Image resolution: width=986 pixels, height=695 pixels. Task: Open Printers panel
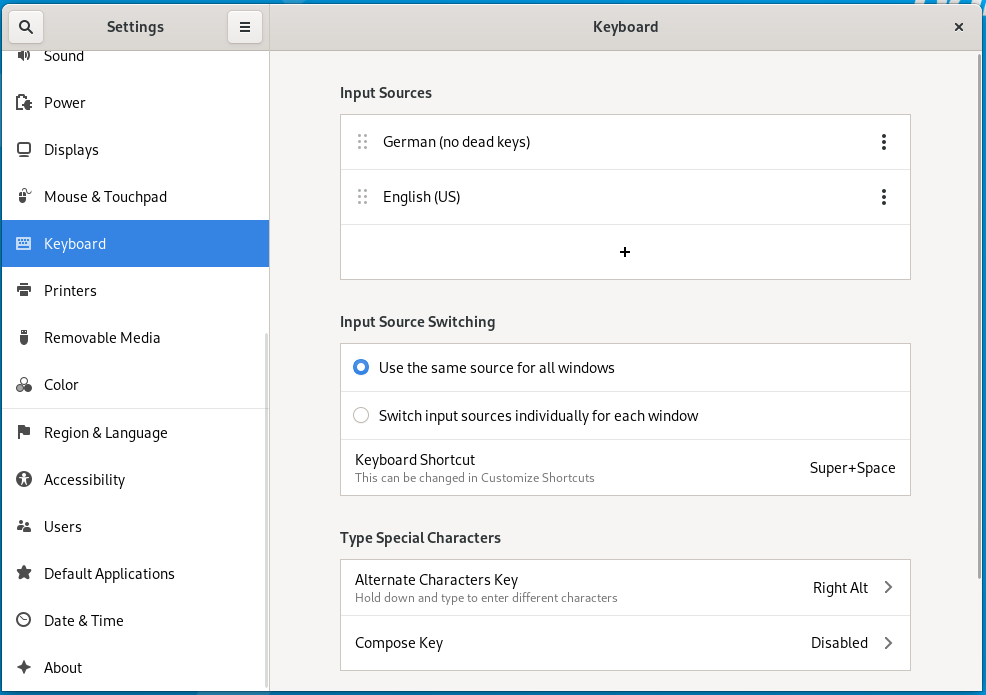[135, 290]
